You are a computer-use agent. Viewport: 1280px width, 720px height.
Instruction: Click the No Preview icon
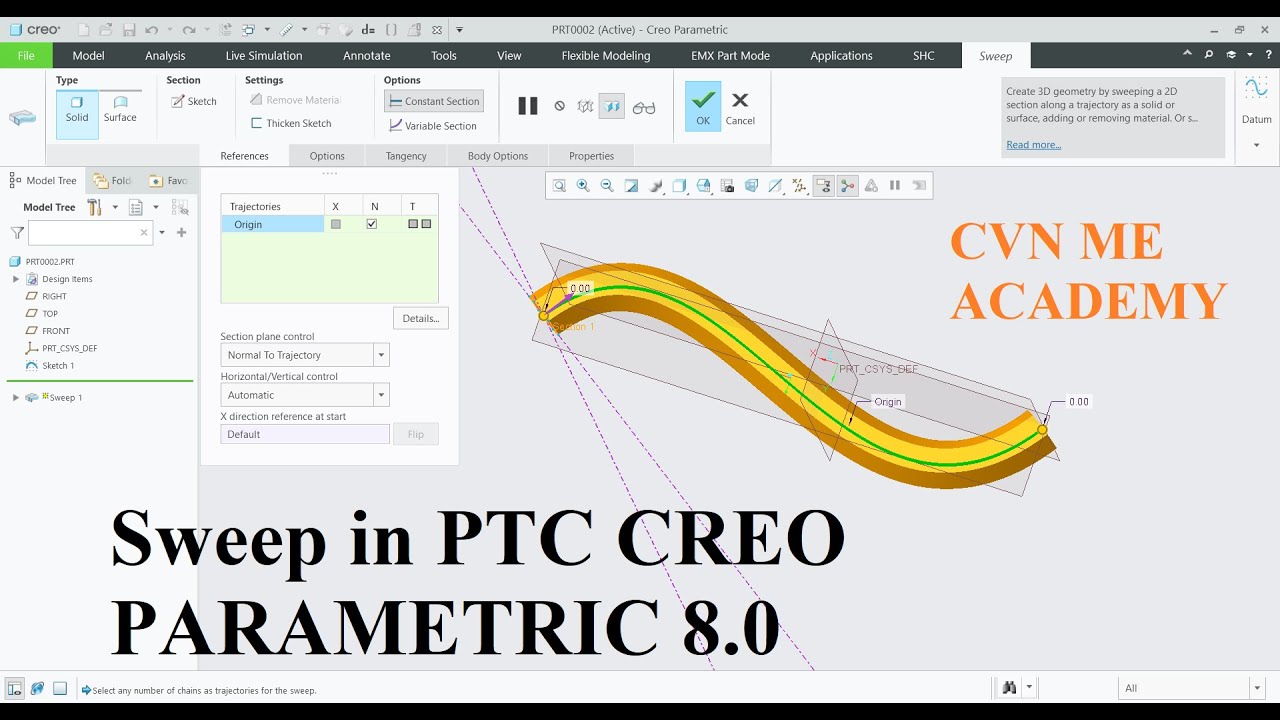click(x=559, y=106)
